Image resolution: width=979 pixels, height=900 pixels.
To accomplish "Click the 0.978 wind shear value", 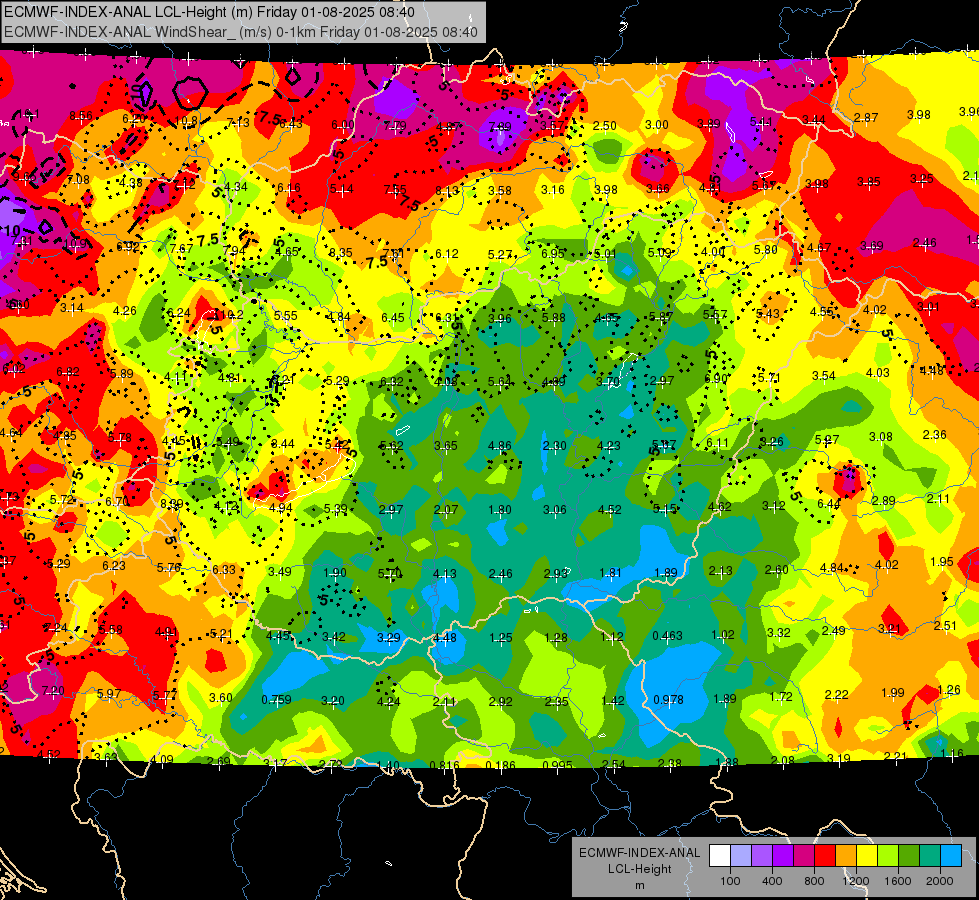I will 668,700.
